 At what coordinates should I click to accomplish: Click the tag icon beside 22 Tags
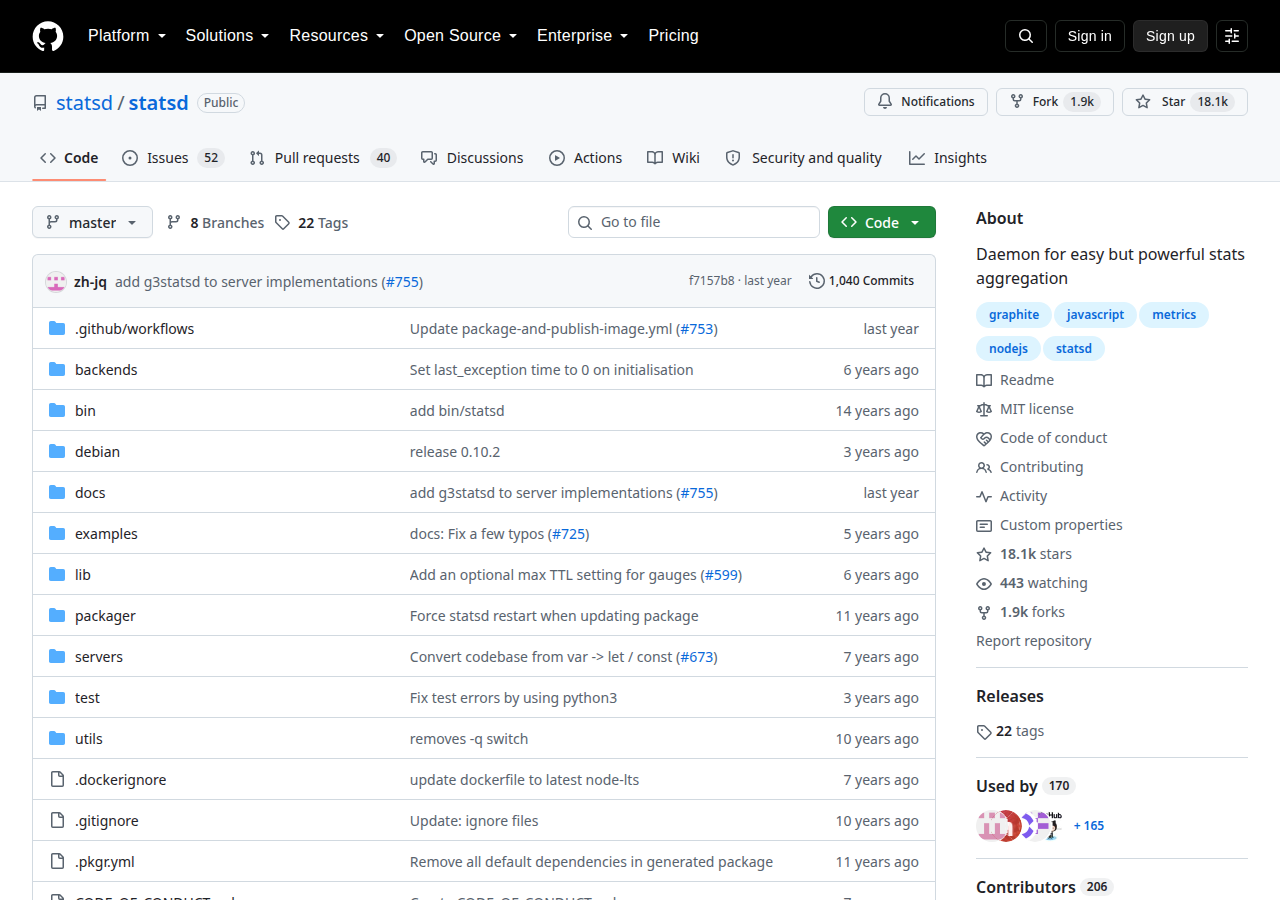click(283, 223)
